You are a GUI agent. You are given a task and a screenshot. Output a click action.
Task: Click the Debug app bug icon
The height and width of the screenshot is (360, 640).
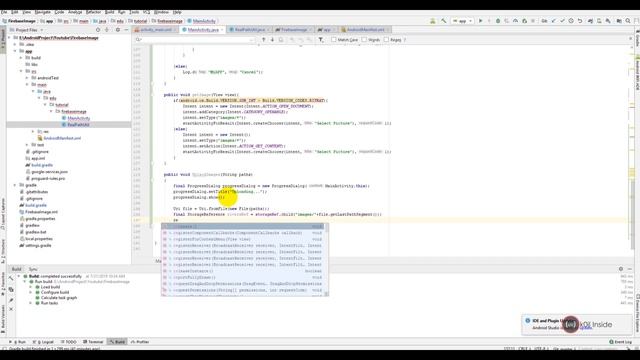click(x=498, y=21)
